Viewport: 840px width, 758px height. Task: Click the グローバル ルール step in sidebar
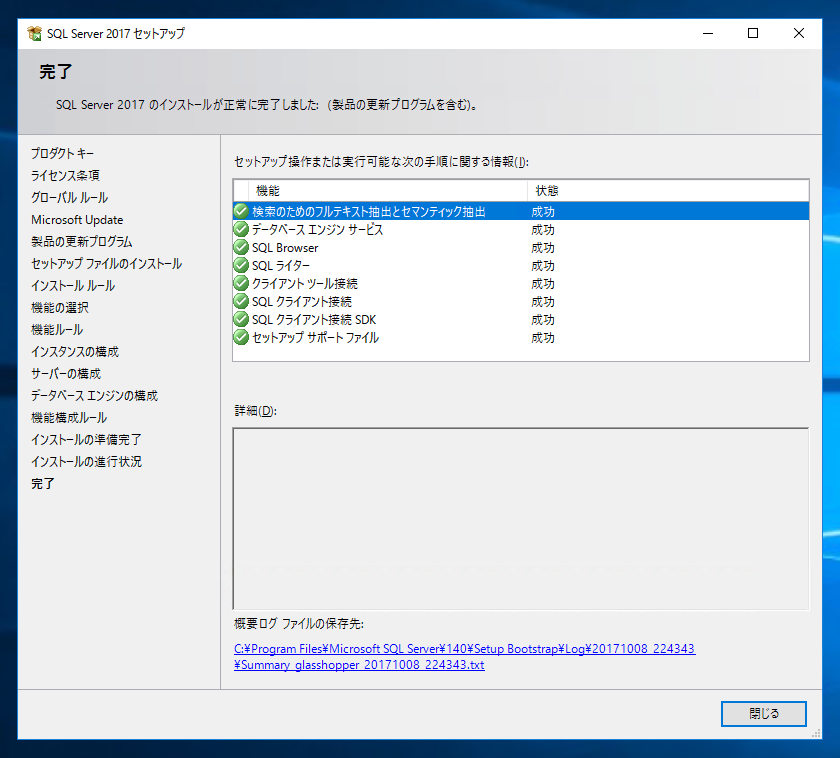coord(69,197)
